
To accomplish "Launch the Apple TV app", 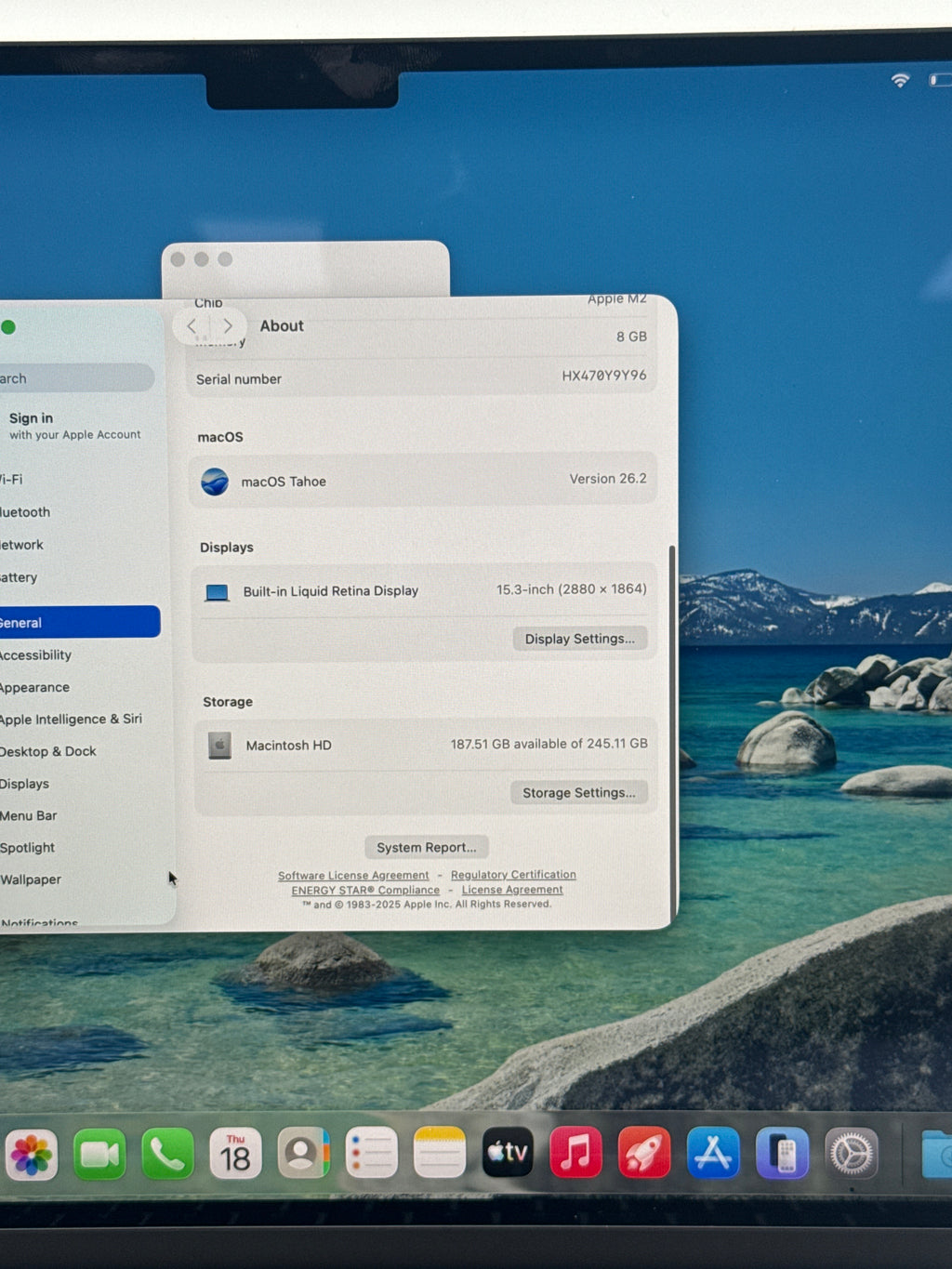I will (x=508, y=1153).
